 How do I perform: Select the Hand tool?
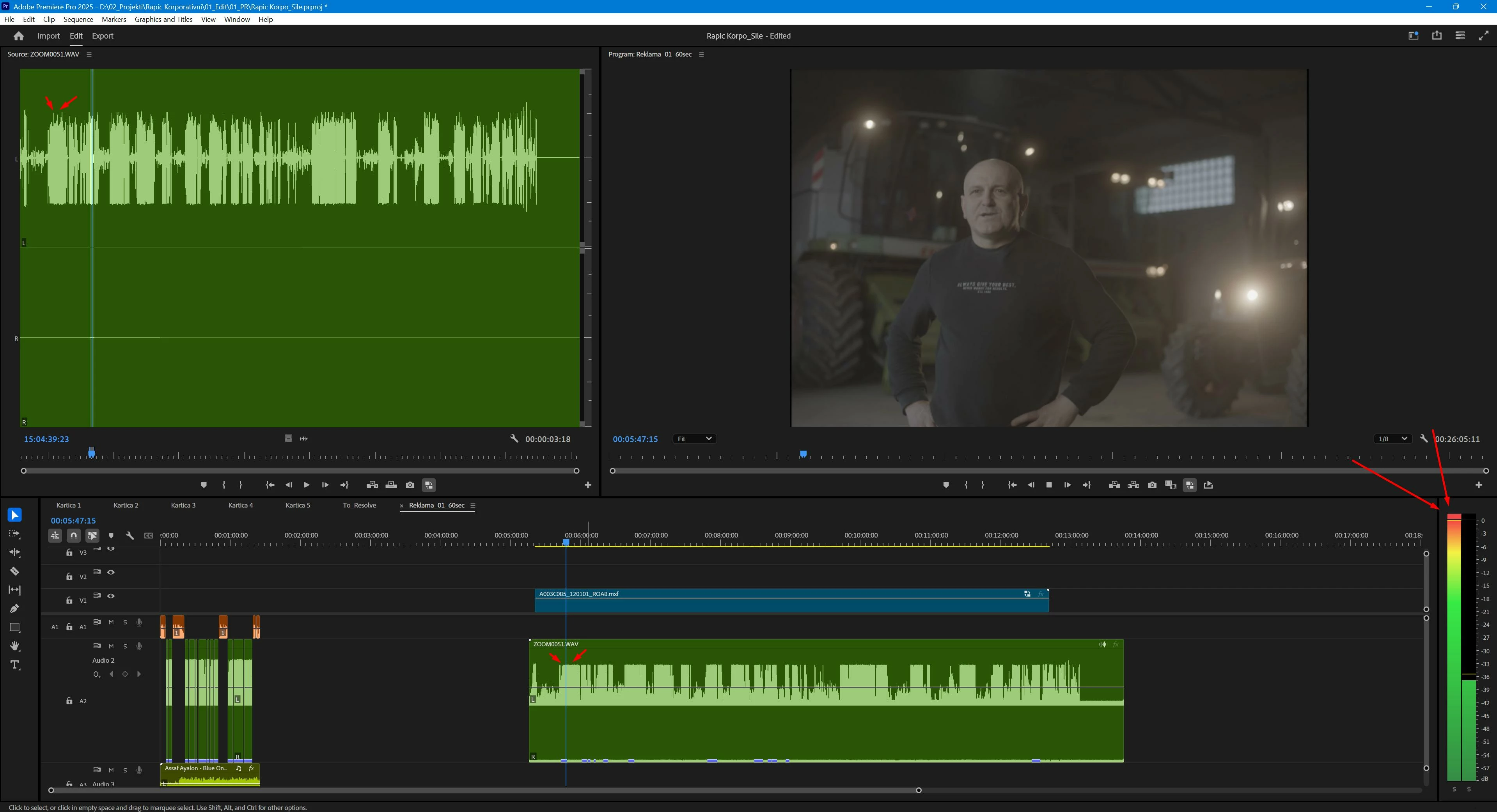coord(14,646)
